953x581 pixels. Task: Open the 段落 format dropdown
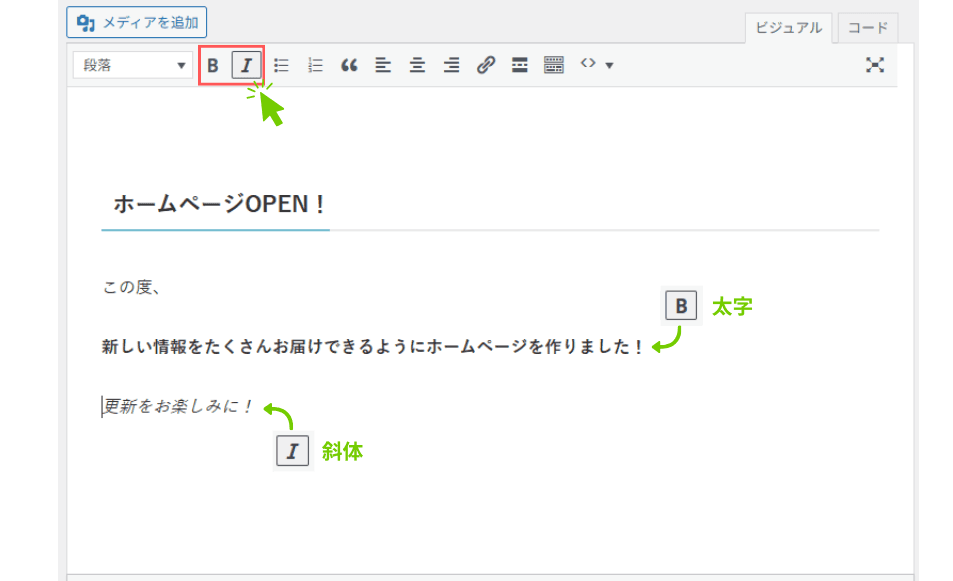click(x=132, y=65)
